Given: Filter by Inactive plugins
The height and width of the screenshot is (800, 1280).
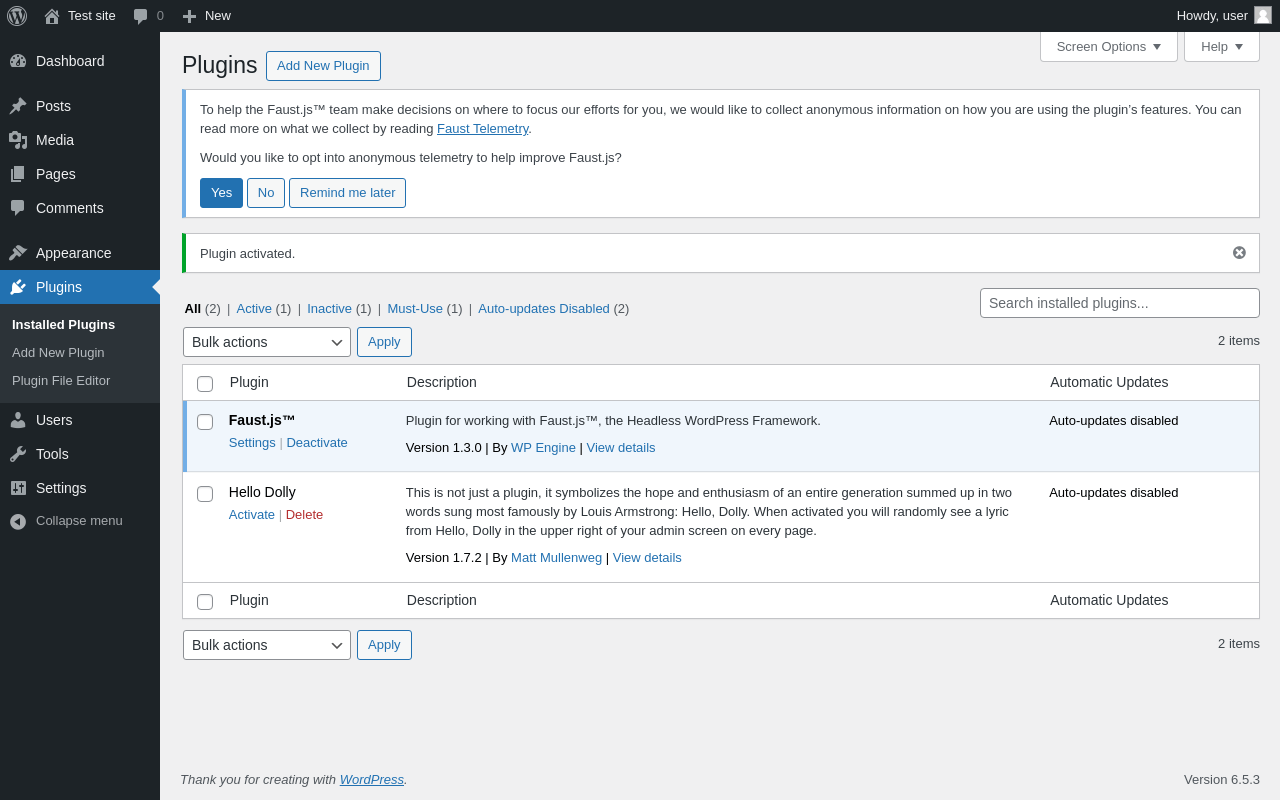Looking at the screenshot, I should (x=340, y=309).
